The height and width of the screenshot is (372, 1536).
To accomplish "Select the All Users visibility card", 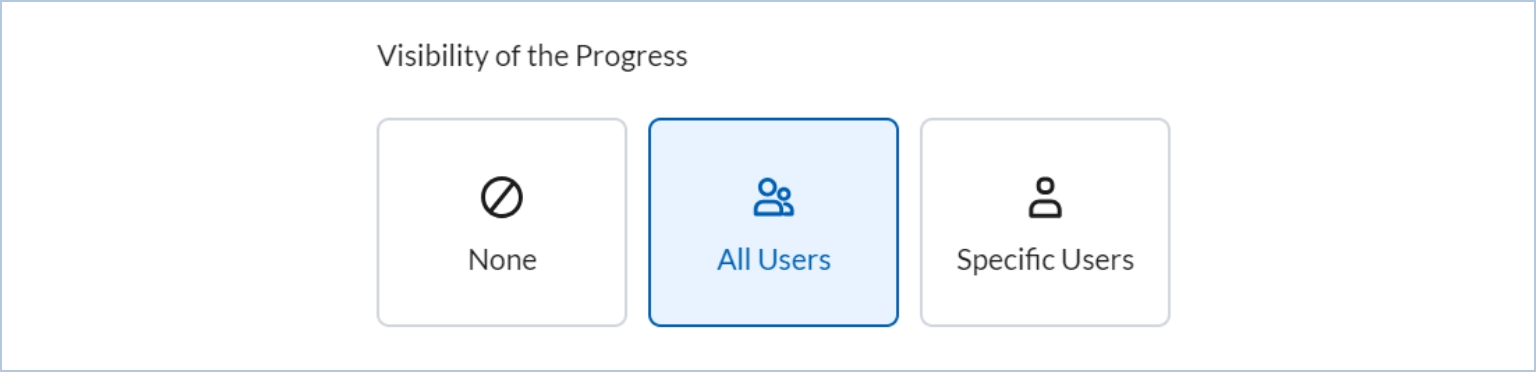I will 774,222.
